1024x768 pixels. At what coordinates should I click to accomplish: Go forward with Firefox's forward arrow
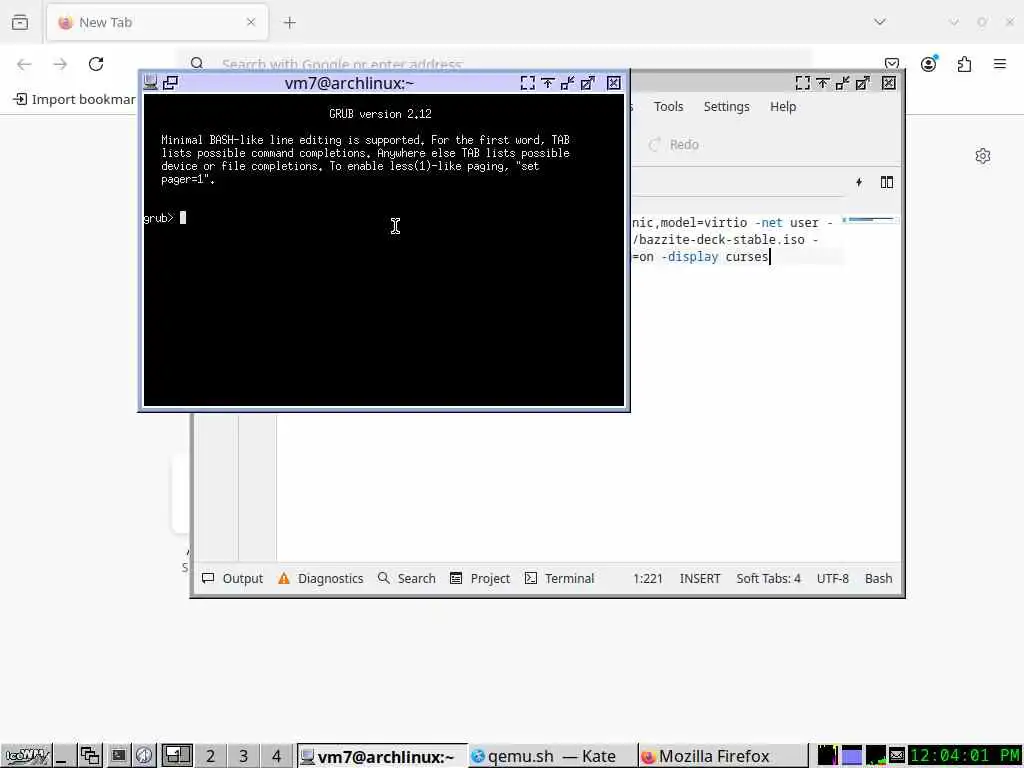[60, 64]
